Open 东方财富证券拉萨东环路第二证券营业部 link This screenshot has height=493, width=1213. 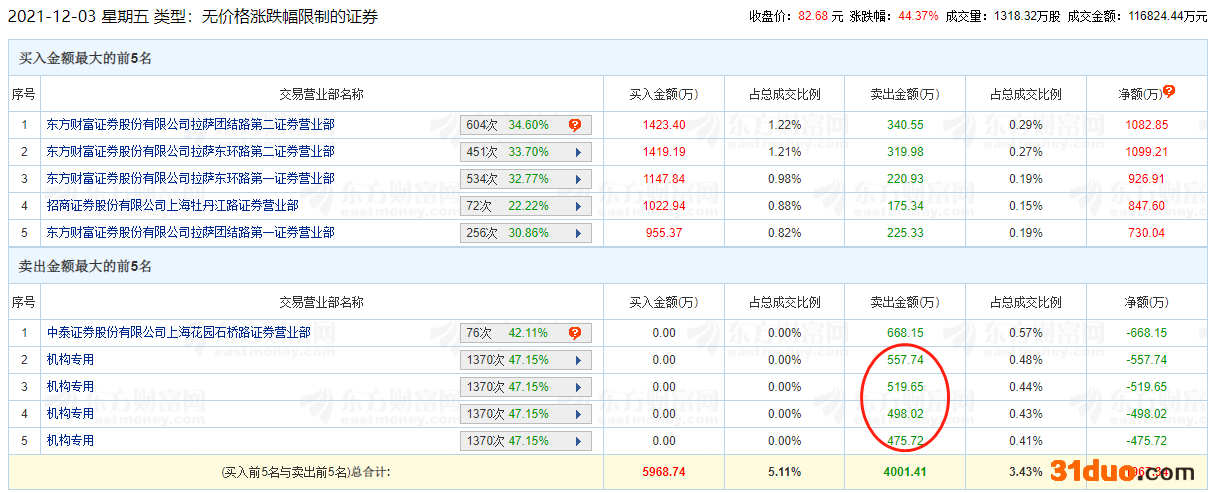point(190,152)
